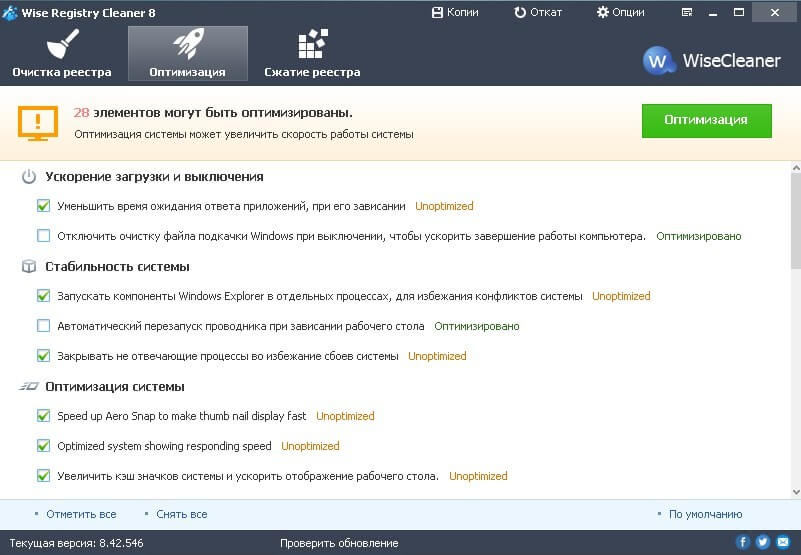This screenshot has height=555, width=801.
Task: Click the icon beside Оптимизация системы heading
Action: (x=29, y=386)
